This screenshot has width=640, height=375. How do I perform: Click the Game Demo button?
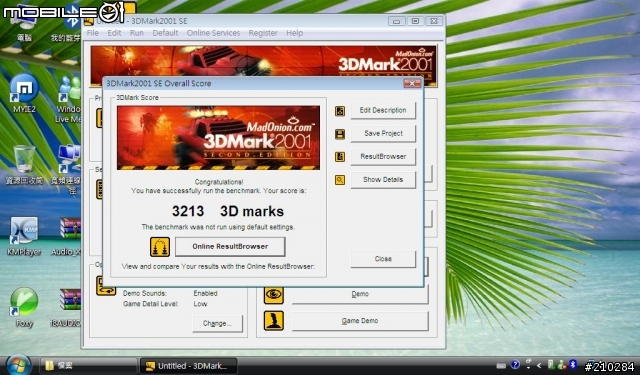[360, 321]
